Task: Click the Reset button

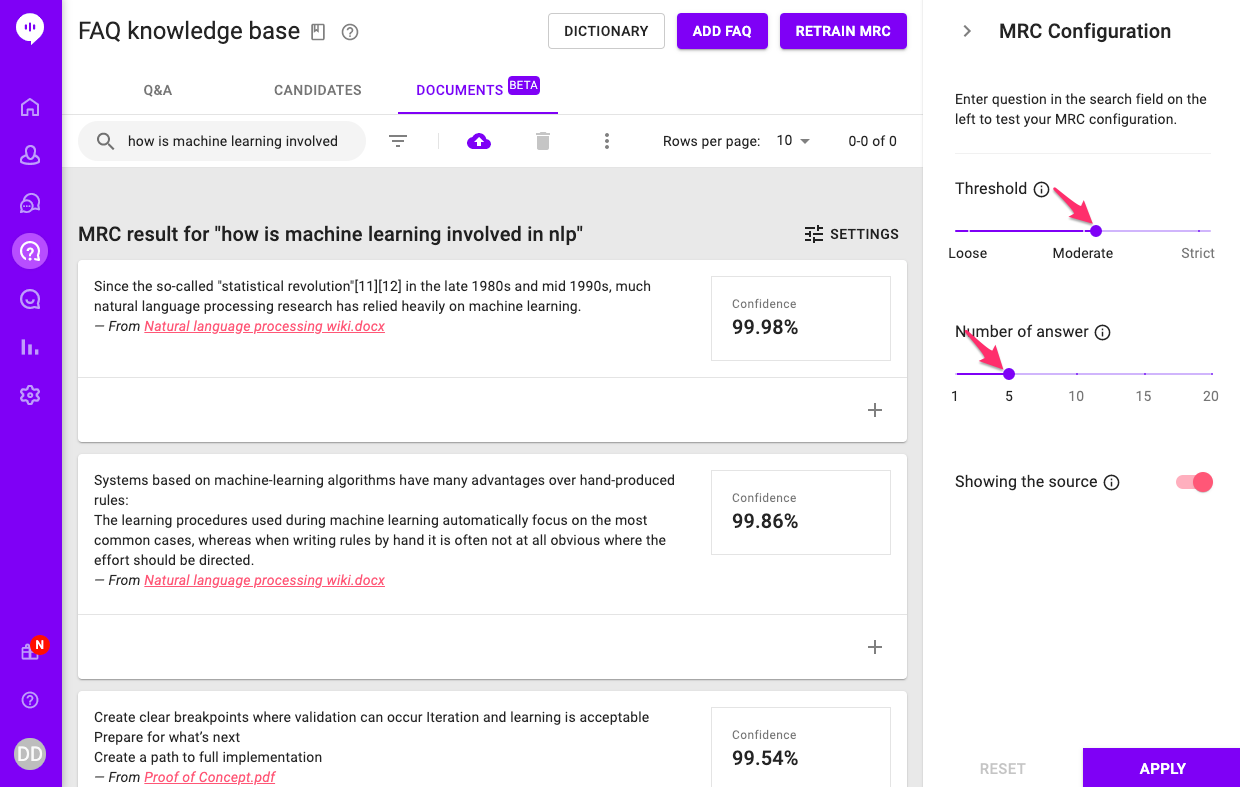Action: click(1003, 768)
